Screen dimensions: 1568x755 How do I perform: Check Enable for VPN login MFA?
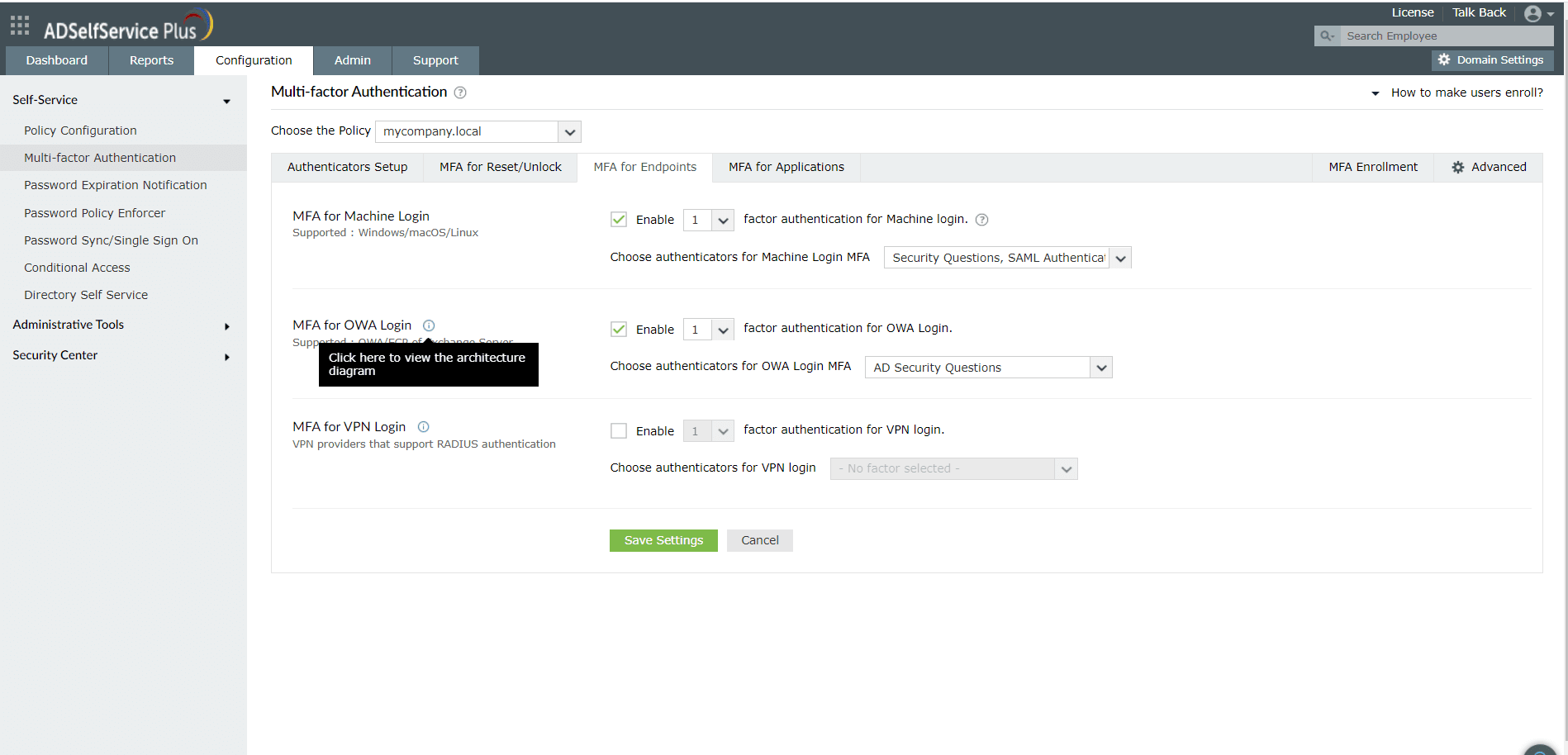coord(618,430)
